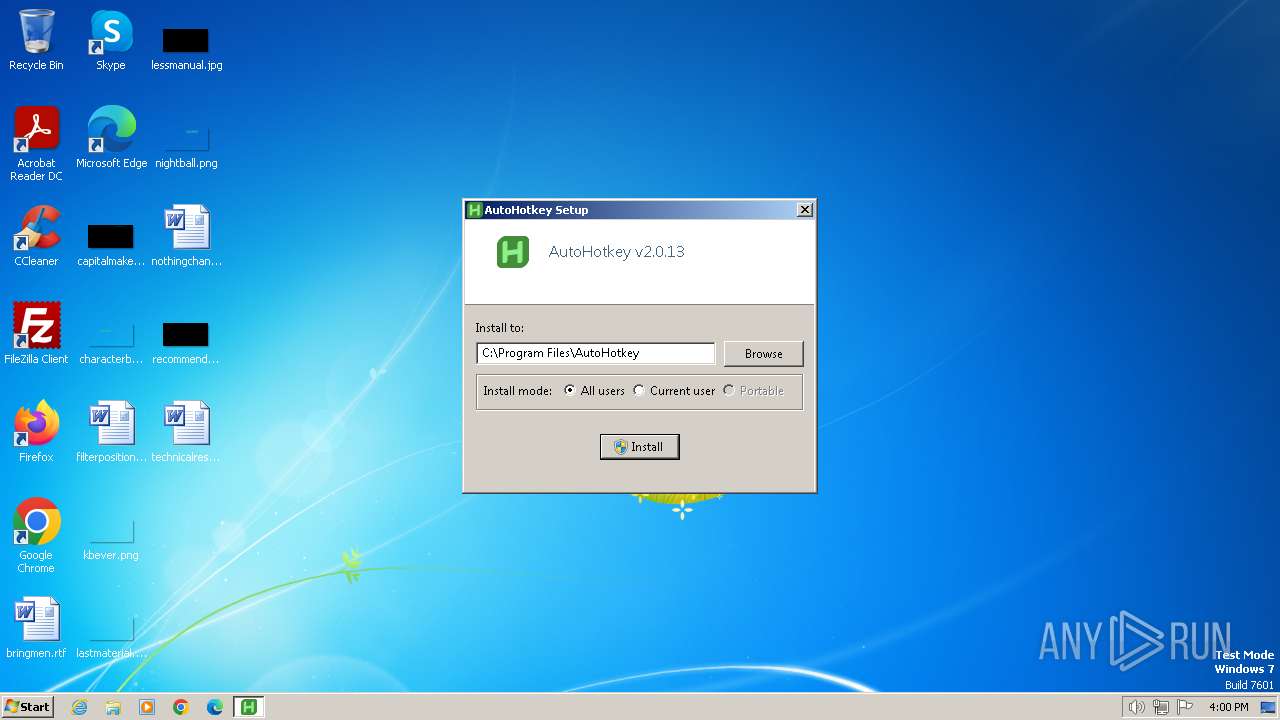Open Windows Explorer from the taskbar
This screenshot has width=1280, height=720.
point(113,707)
